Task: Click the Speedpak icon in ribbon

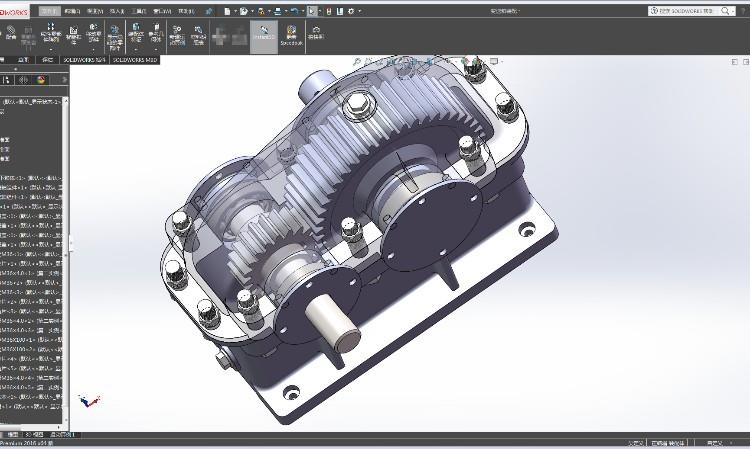Action: [x=290, y=36]
